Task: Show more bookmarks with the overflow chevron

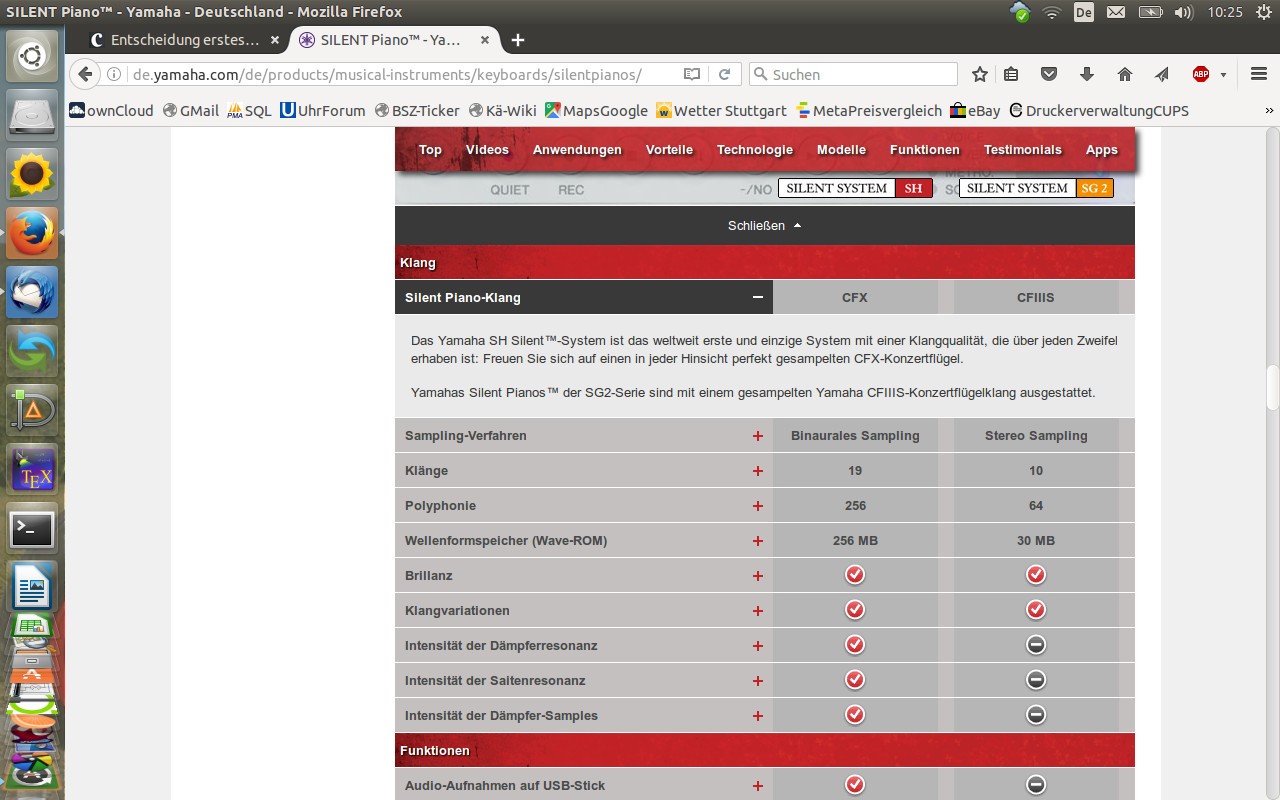Action: 1269,111
